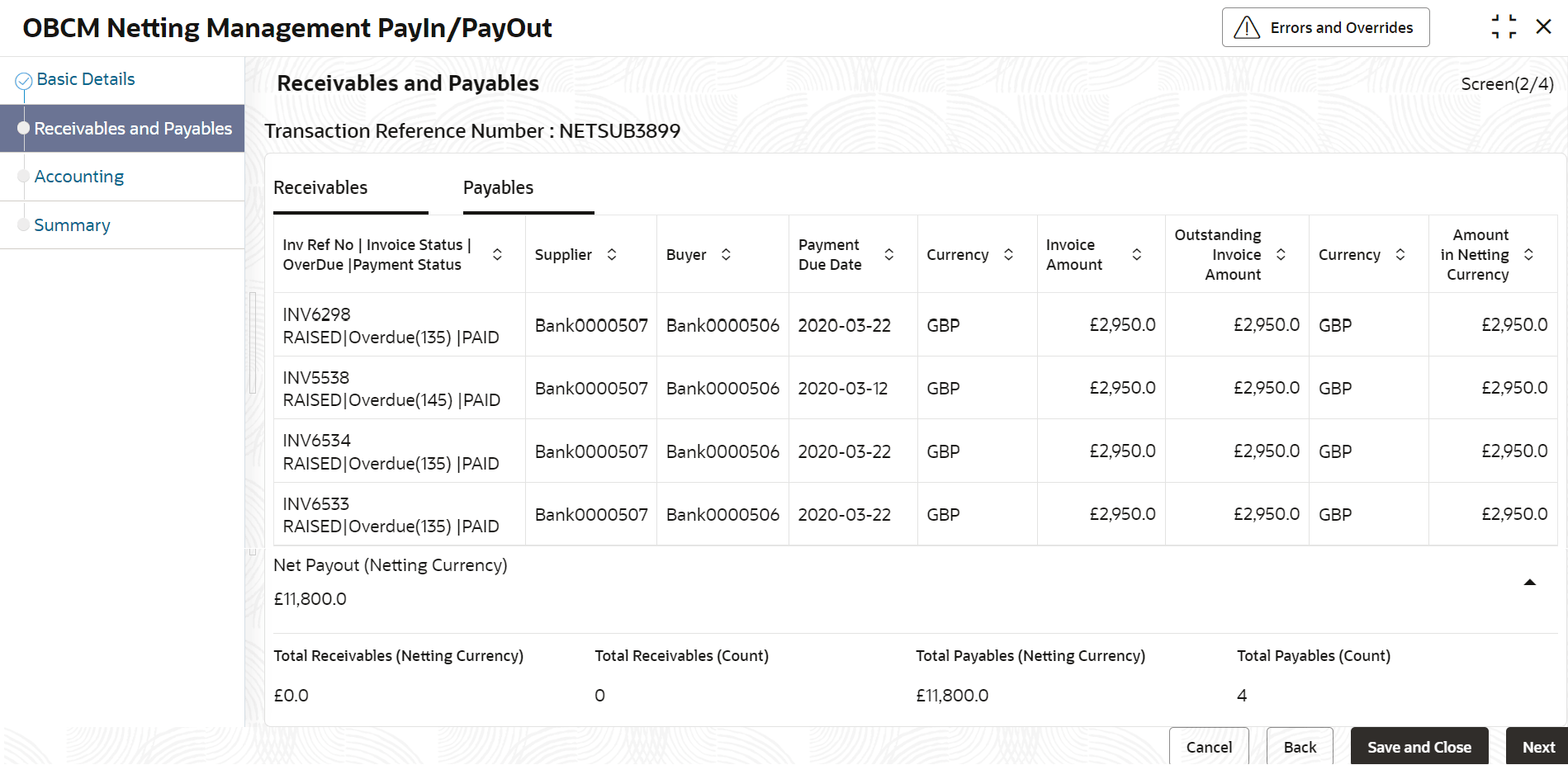The width and height of the screenshot is (1568, 765).
Task: Sort the first Currency column
Action: (x=1008, y=254)
